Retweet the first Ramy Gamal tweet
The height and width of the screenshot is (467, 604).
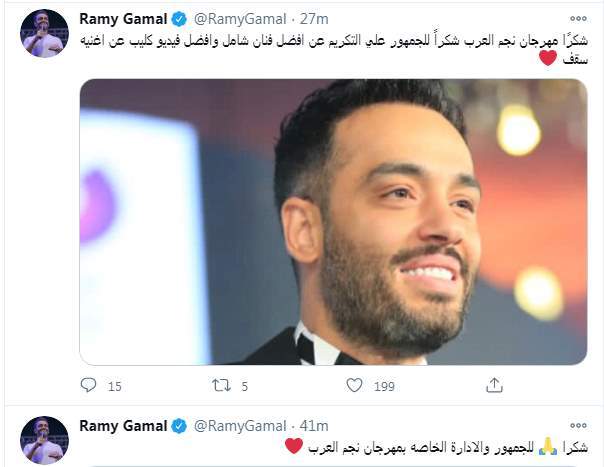coord(221,385)
